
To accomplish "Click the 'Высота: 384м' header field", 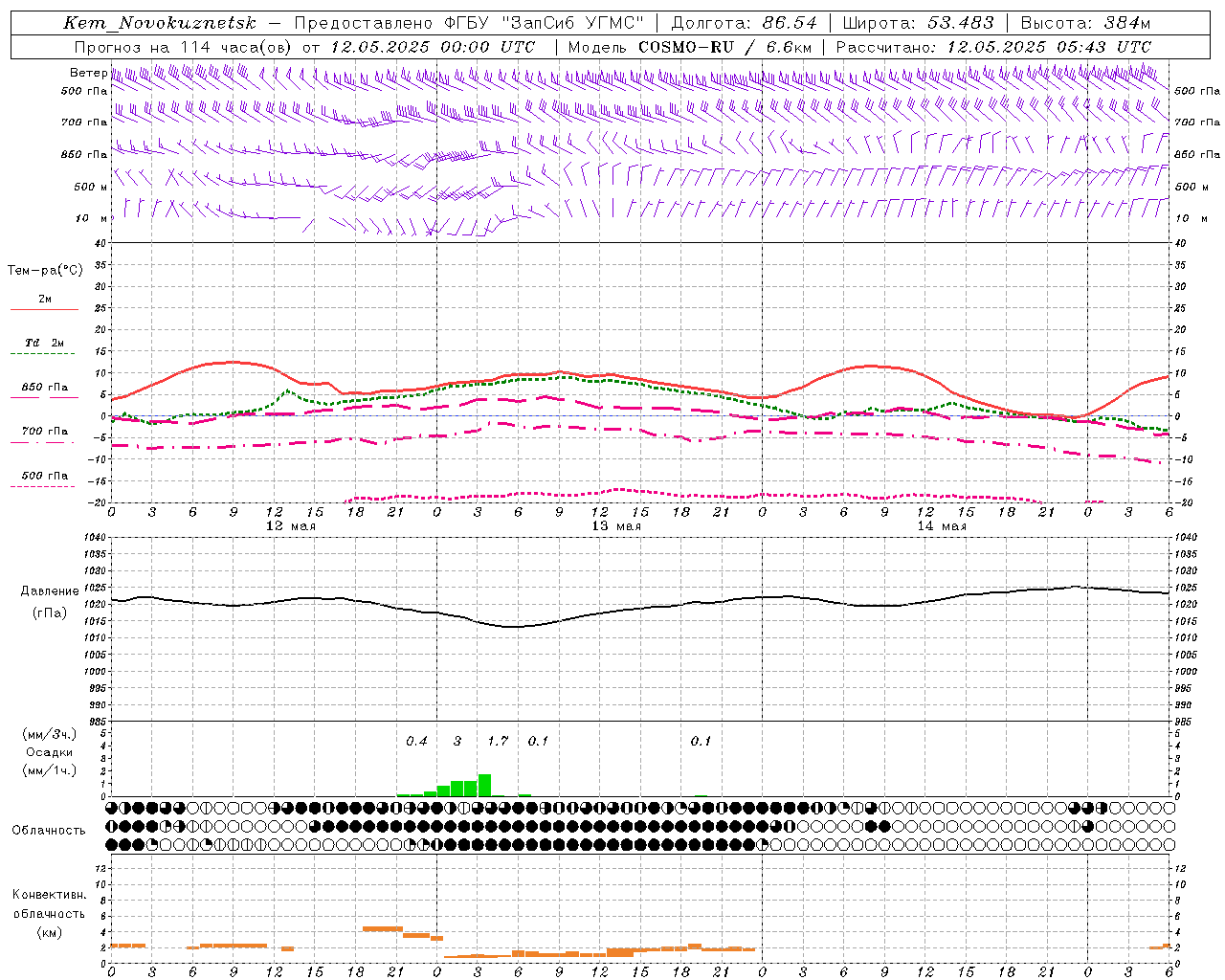I will (x=1085, y=23).
